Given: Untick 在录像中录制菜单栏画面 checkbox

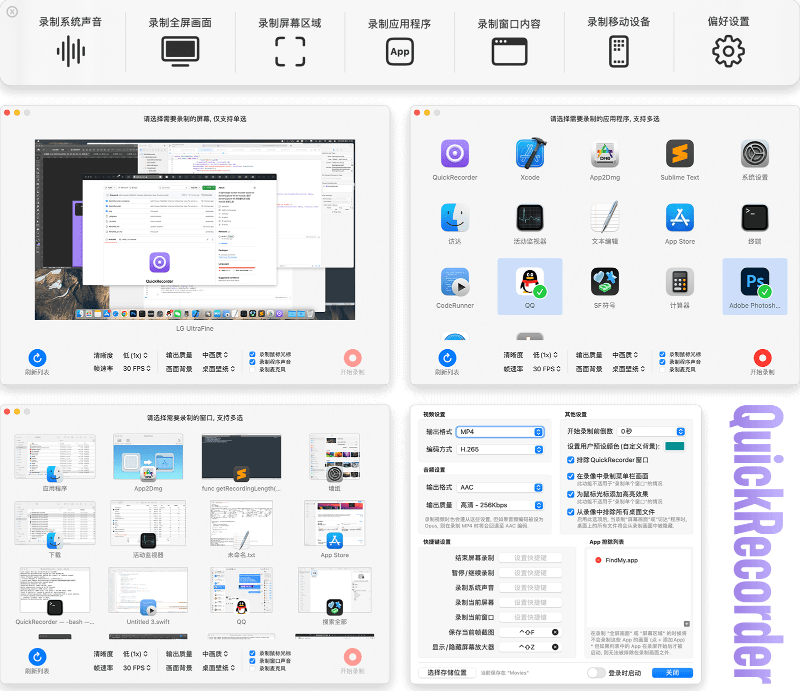Looking at the screenshot, I should click(570, 476).
